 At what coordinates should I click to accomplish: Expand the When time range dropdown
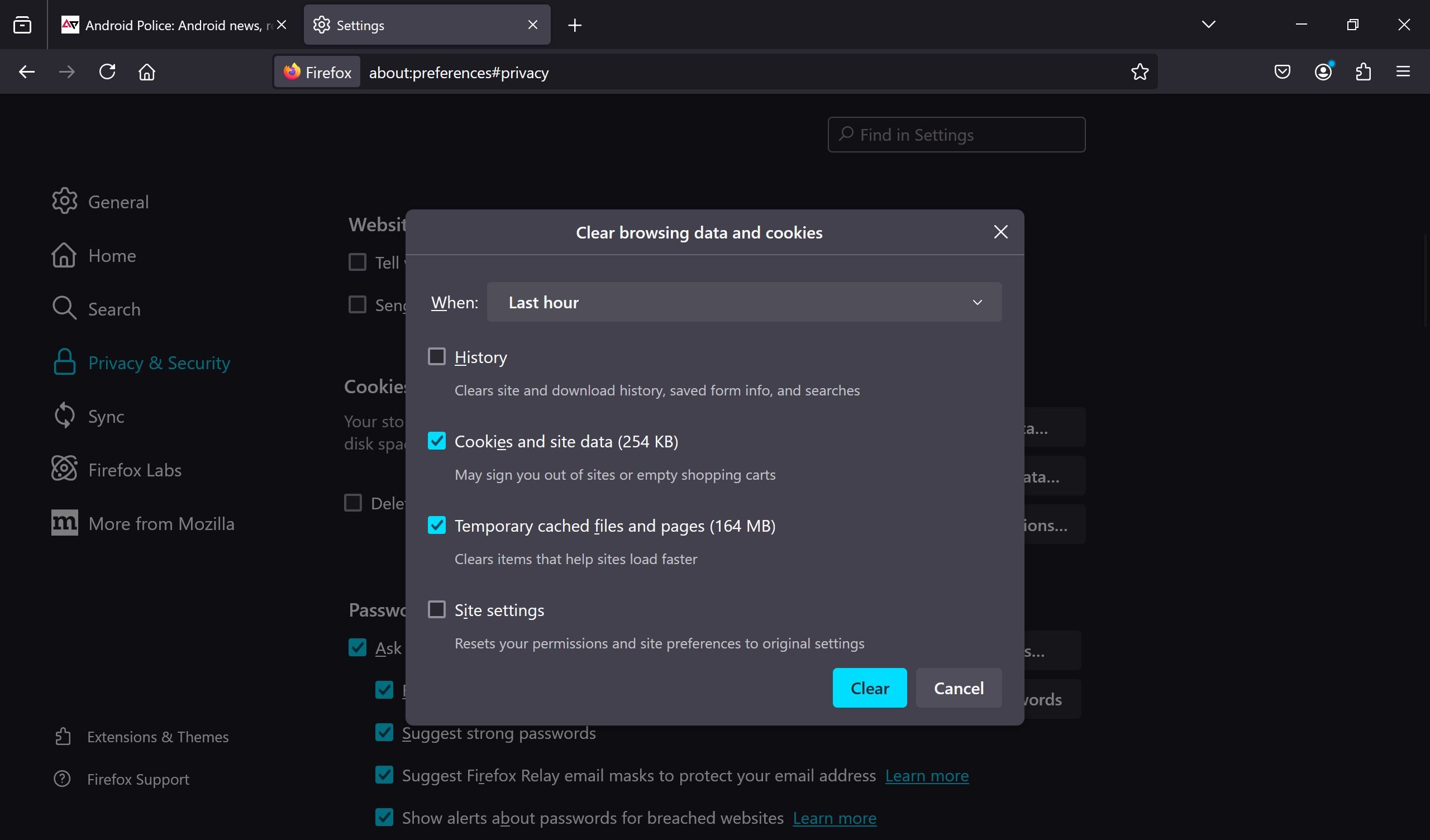pyautogui.click(x=744, y=301)
